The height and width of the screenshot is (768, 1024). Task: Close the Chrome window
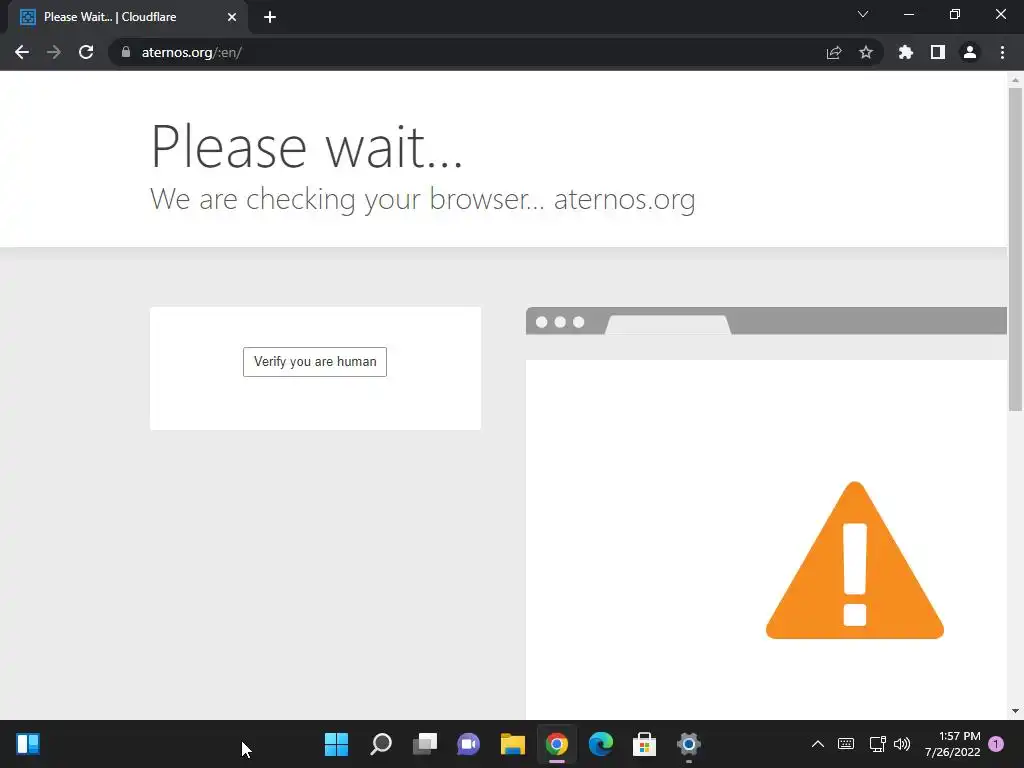click(1000, 14)
